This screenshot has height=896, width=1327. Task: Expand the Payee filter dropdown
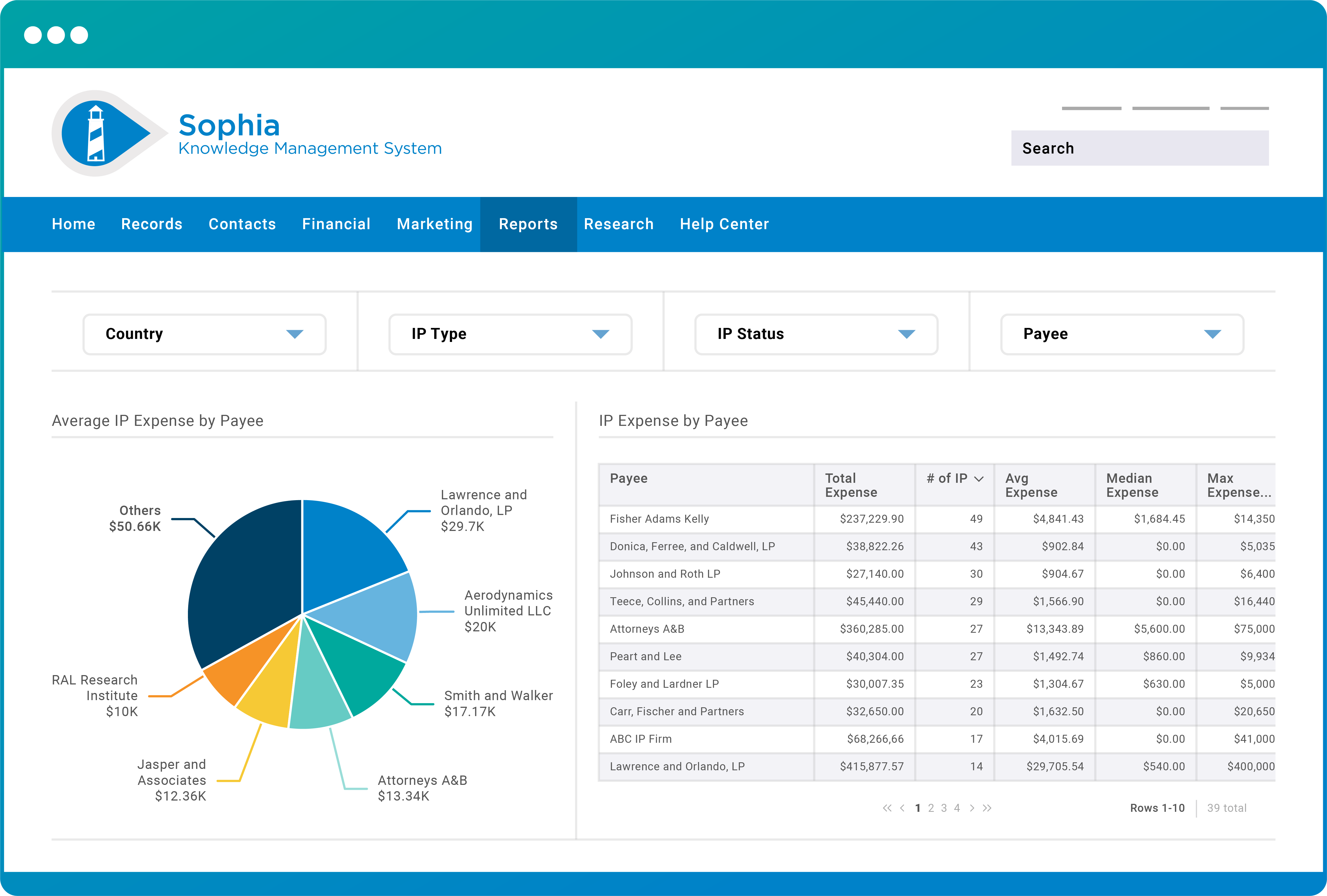pyautogui.click(x=1121, y=334)
